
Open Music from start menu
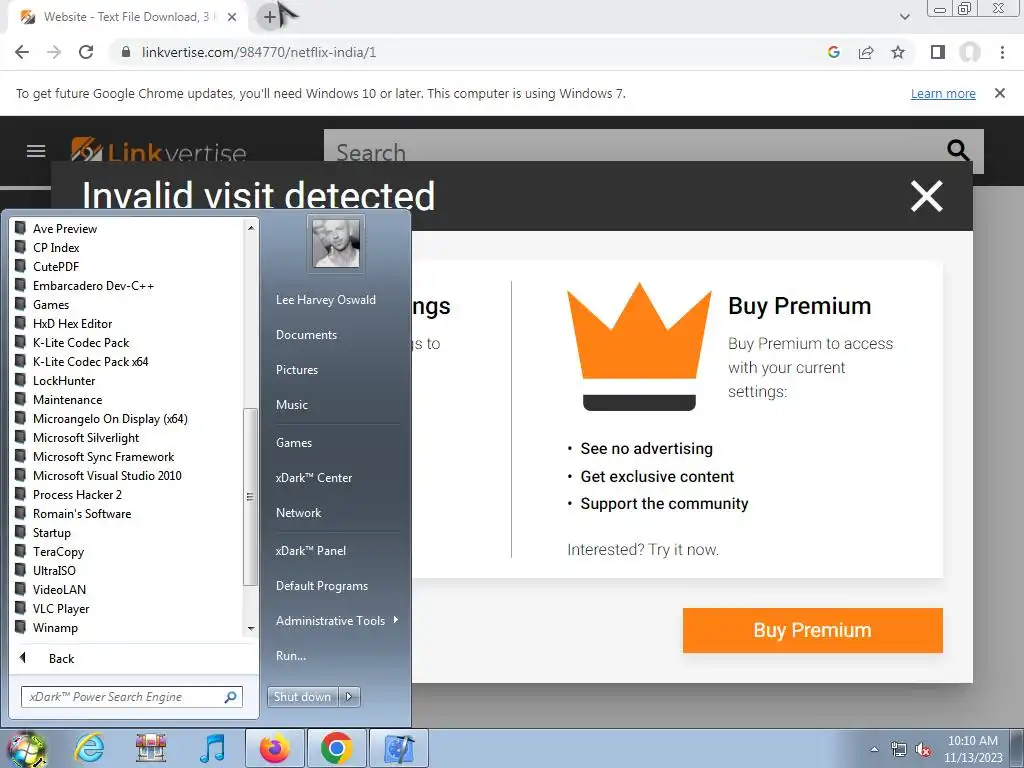pos(292,405)
